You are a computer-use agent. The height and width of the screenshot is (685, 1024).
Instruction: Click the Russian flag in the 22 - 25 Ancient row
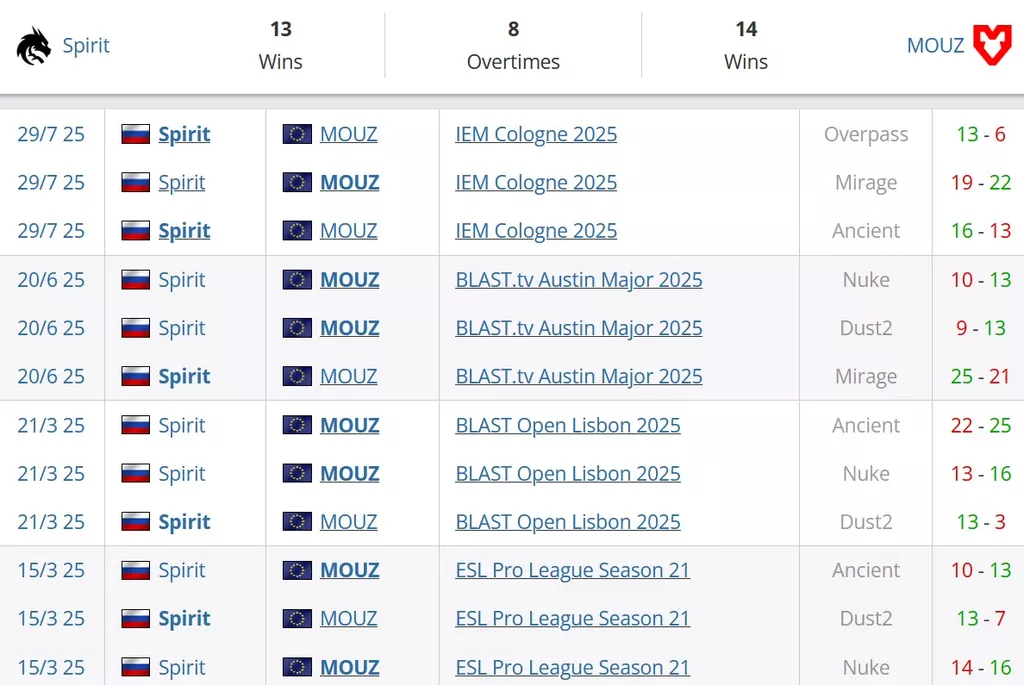[x=136, y=425]
